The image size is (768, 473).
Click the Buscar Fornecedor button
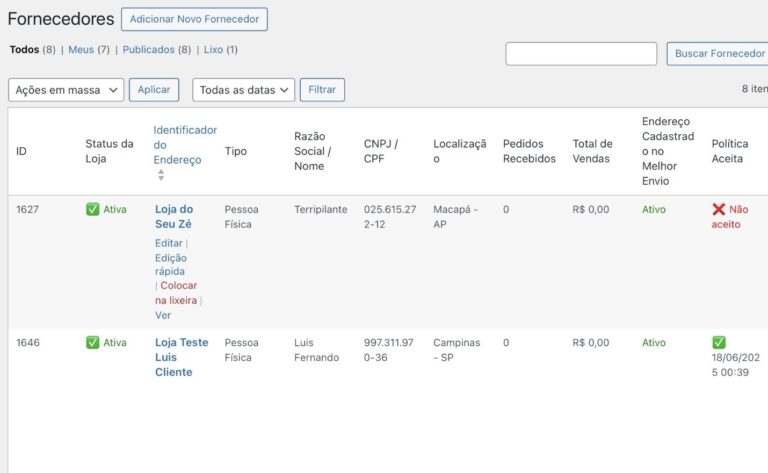tap(719, 54)
